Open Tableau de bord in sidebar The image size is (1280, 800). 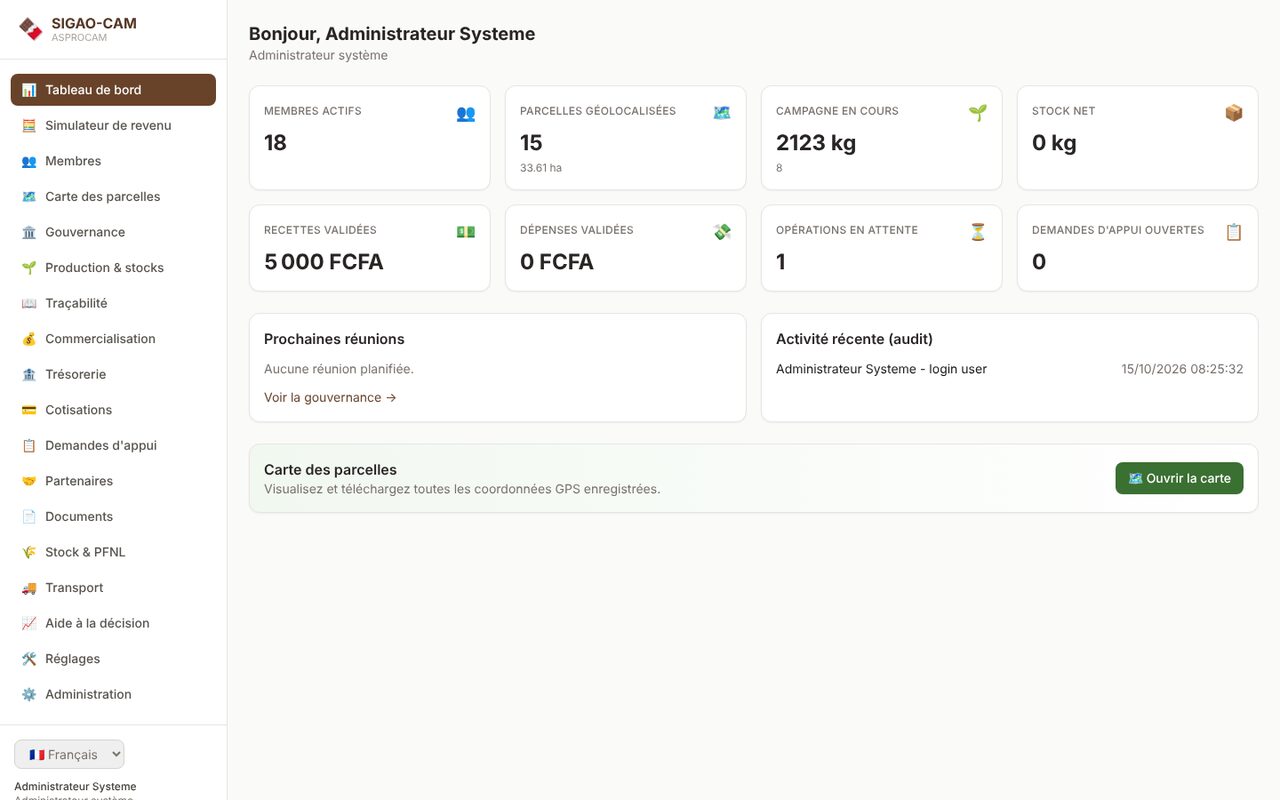coord(113,90)
